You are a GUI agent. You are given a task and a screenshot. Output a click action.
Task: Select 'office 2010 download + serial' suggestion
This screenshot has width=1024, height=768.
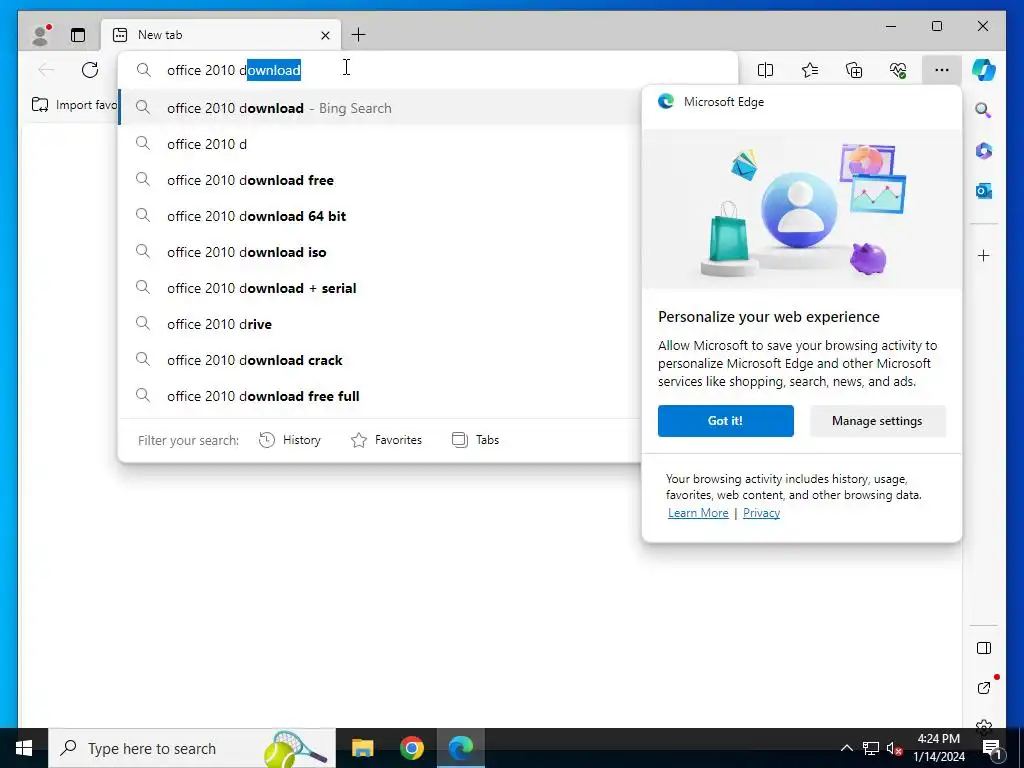379,288
